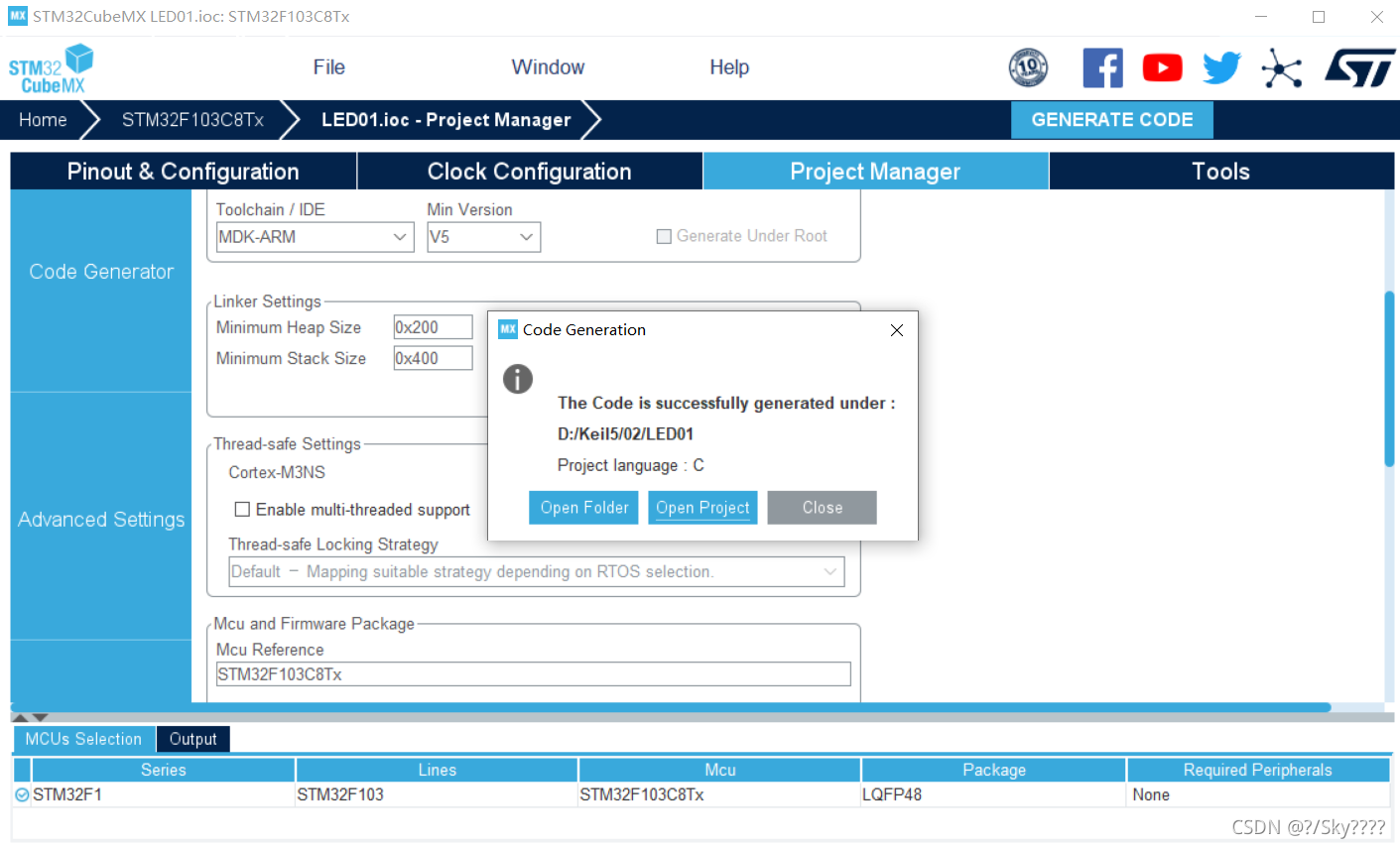Open the Toolchain / IDE dropdown showing MDK-ARM

coord(316,237)
